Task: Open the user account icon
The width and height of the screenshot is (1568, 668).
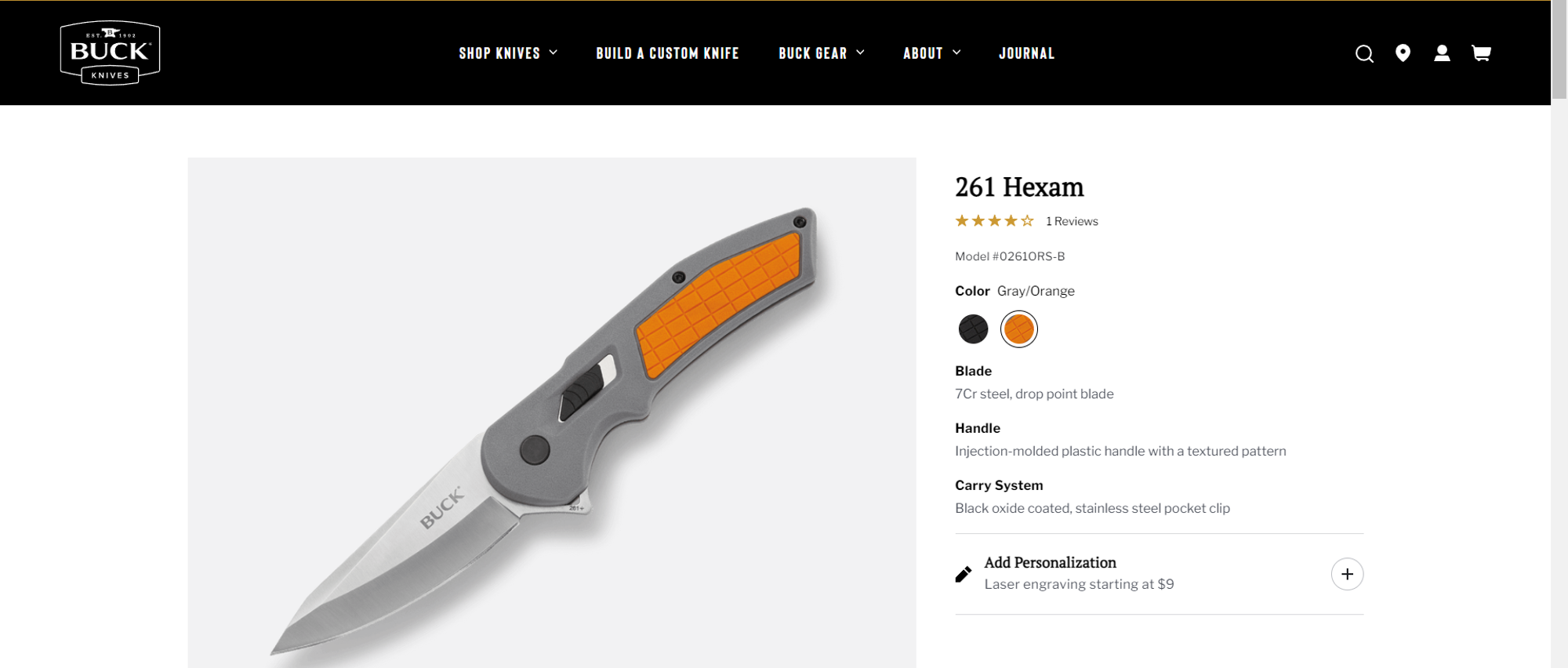Action: pos(1442,53)
